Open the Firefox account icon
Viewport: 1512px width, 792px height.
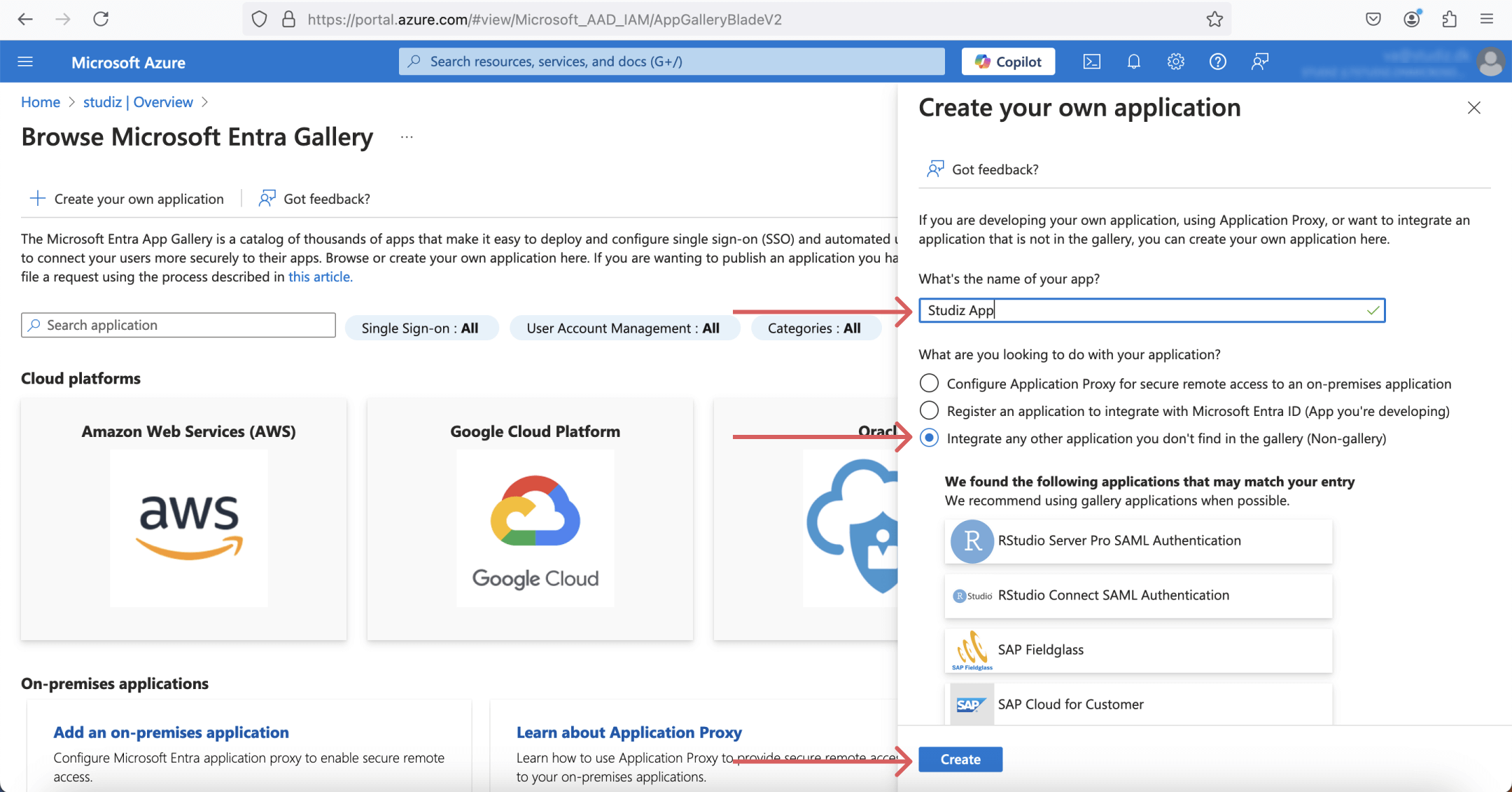tap(1412, 19)
